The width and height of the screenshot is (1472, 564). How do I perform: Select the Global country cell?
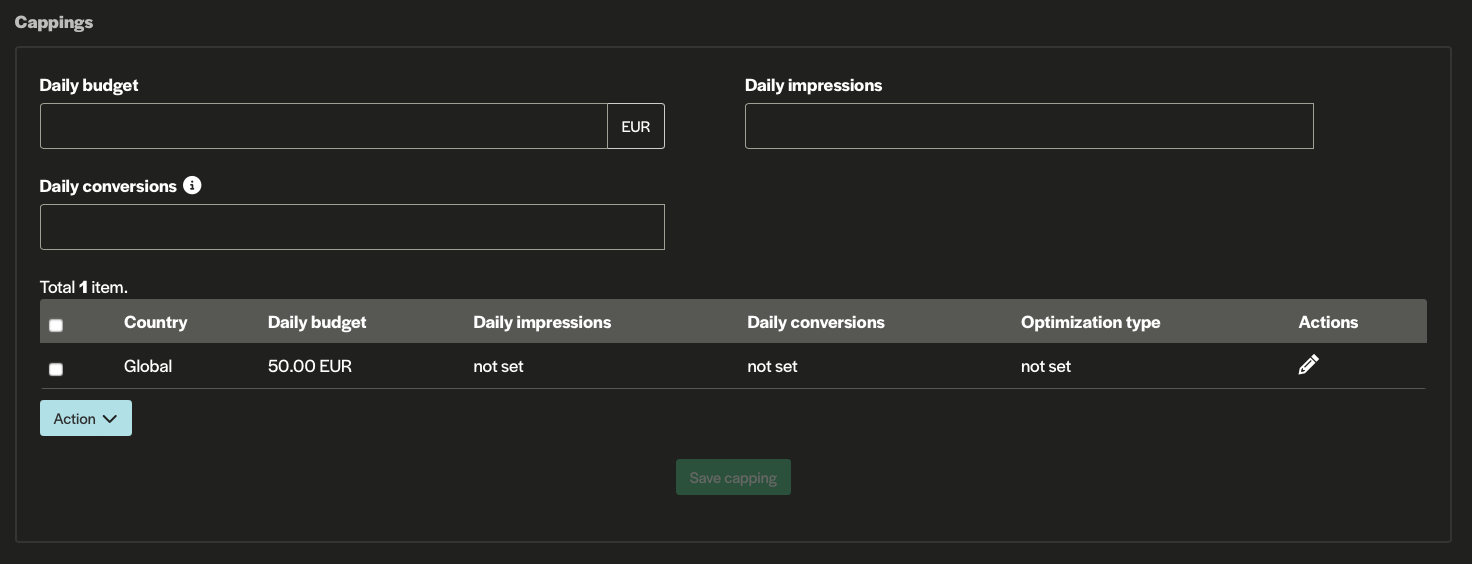coord(148,366)
